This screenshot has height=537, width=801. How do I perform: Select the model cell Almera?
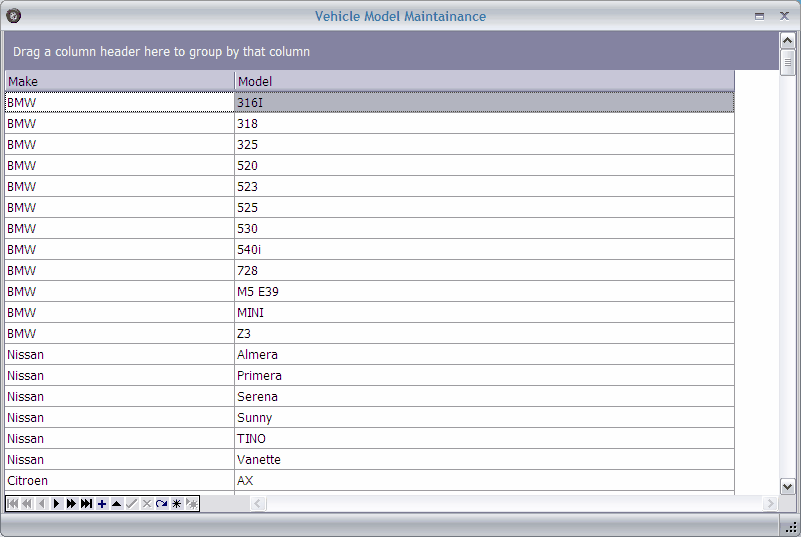click(x=484, y=354)
